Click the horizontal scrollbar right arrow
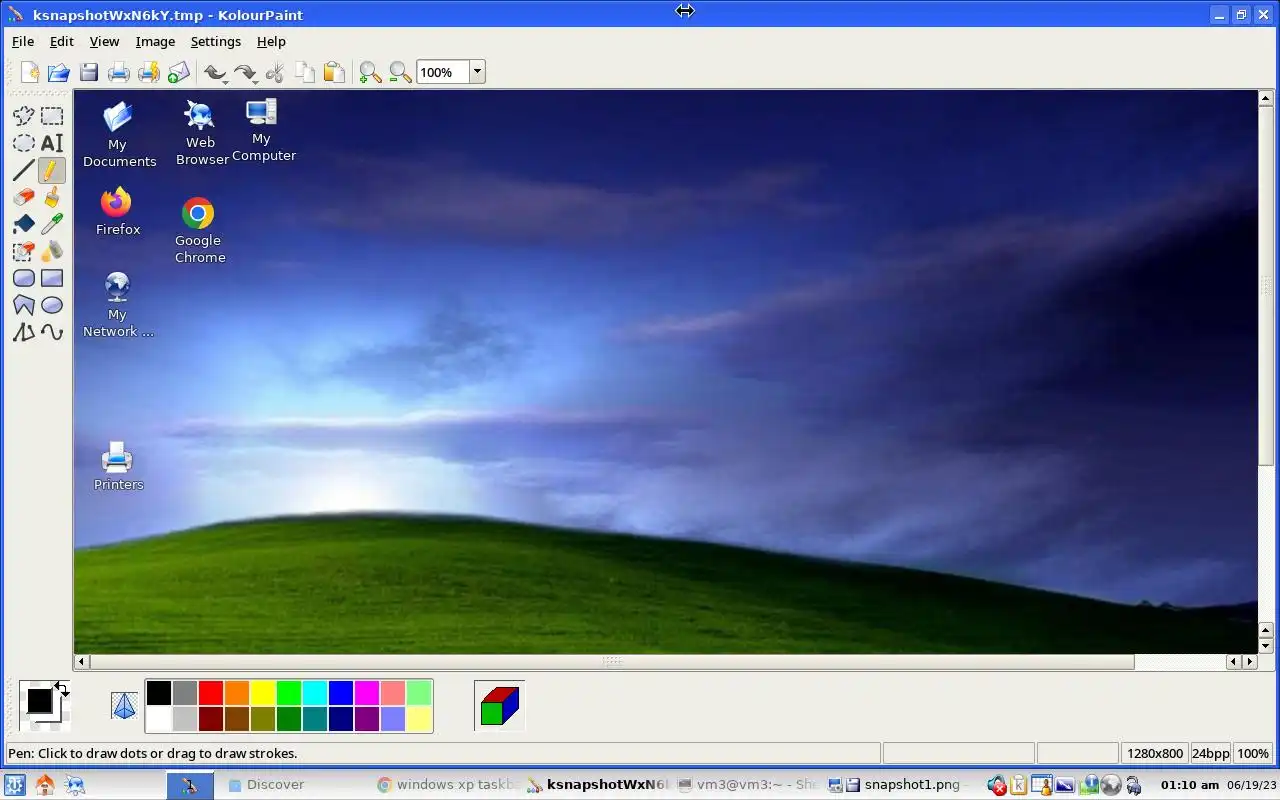Screen dimensions: 1280x800 coord(1249,661)
